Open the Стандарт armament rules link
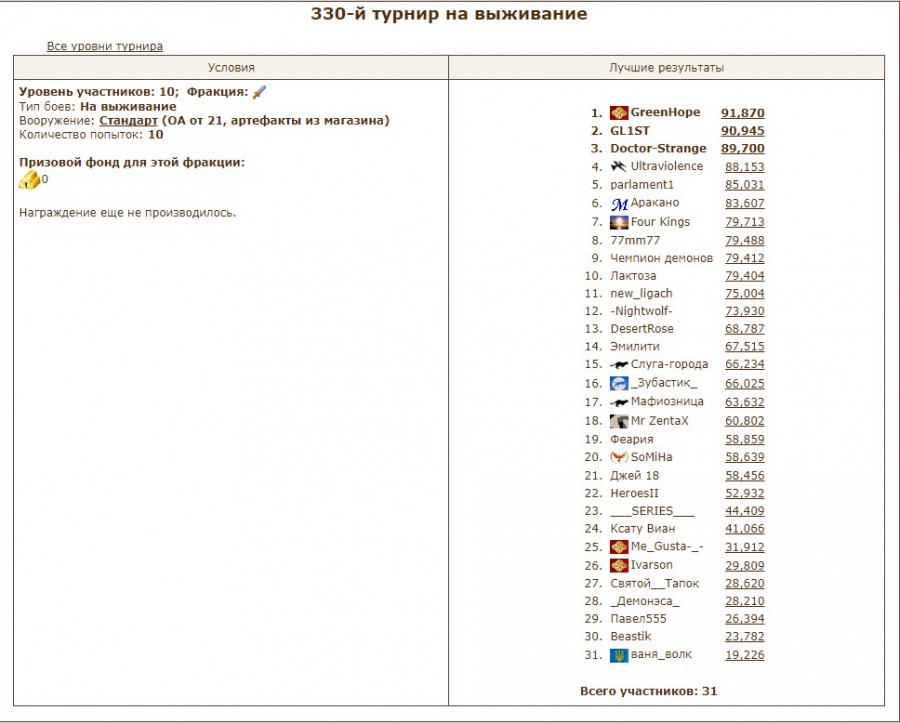The height and width of the screenshot is (724, 900). pos(128,120)
